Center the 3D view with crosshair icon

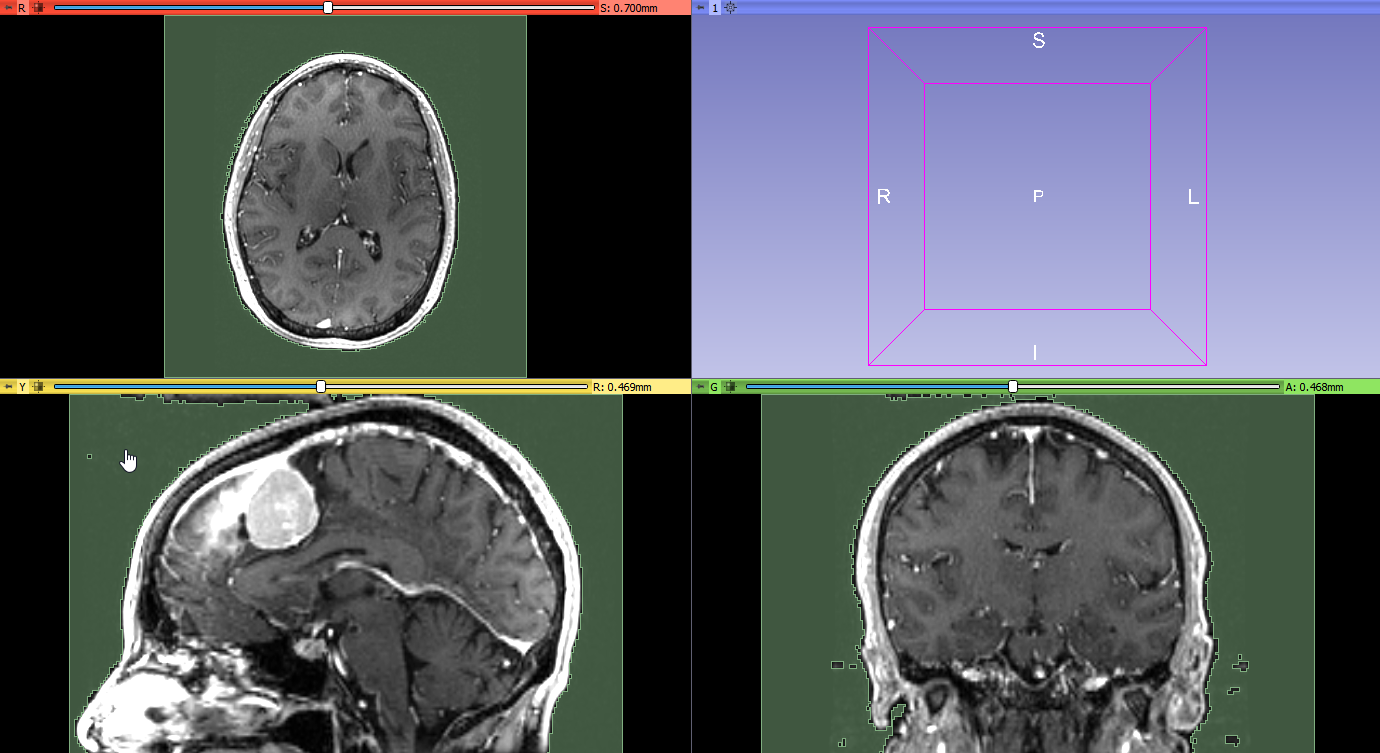tap(730, 7)
